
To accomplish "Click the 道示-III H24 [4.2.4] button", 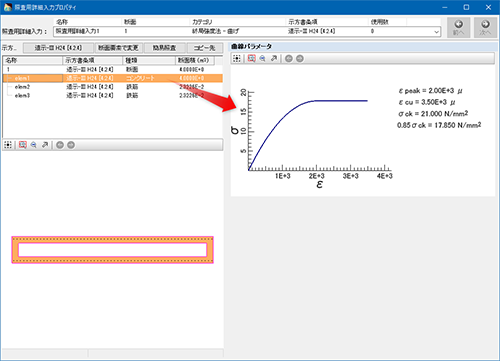I will pos(58,48).
